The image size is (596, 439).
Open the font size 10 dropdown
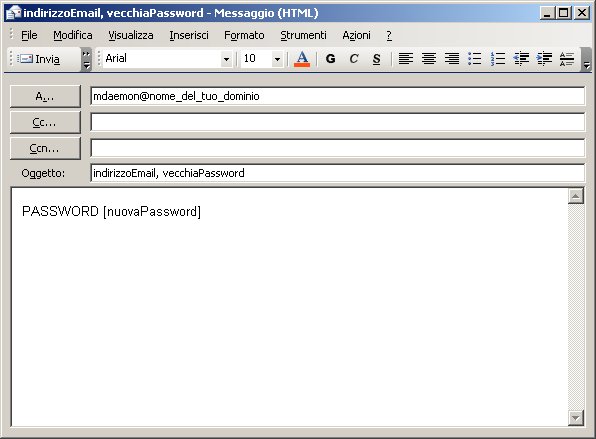(x=277, y=59)
